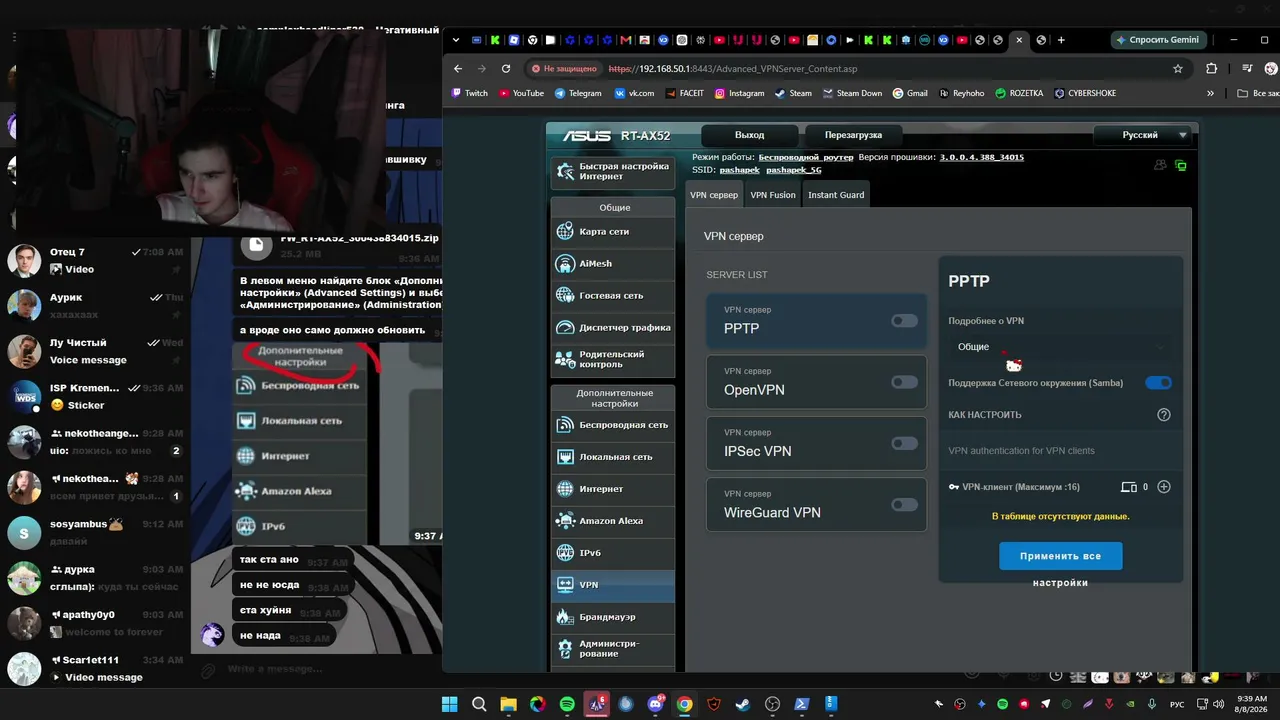Open the CYBERSHOKE bookmark
Viewport: 1280px width, 720px height.
[1084, 93]
